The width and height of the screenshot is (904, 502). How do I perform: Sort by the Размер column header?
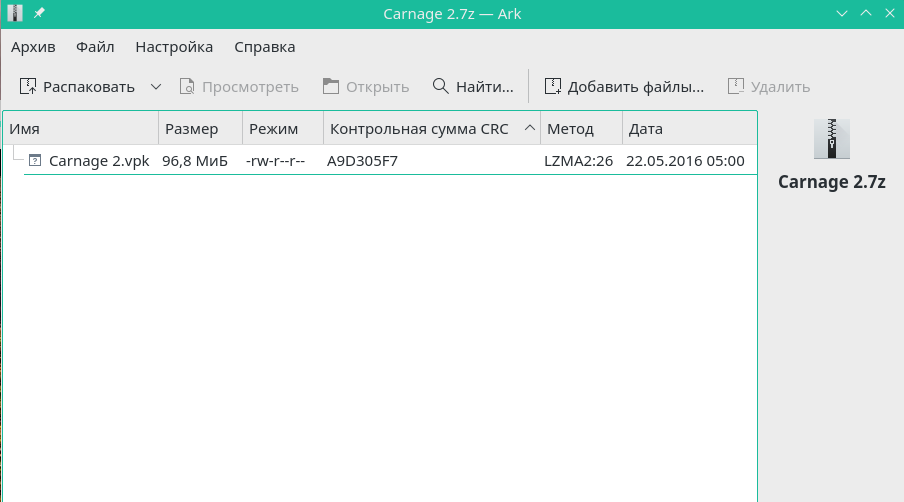coord(201,129)
